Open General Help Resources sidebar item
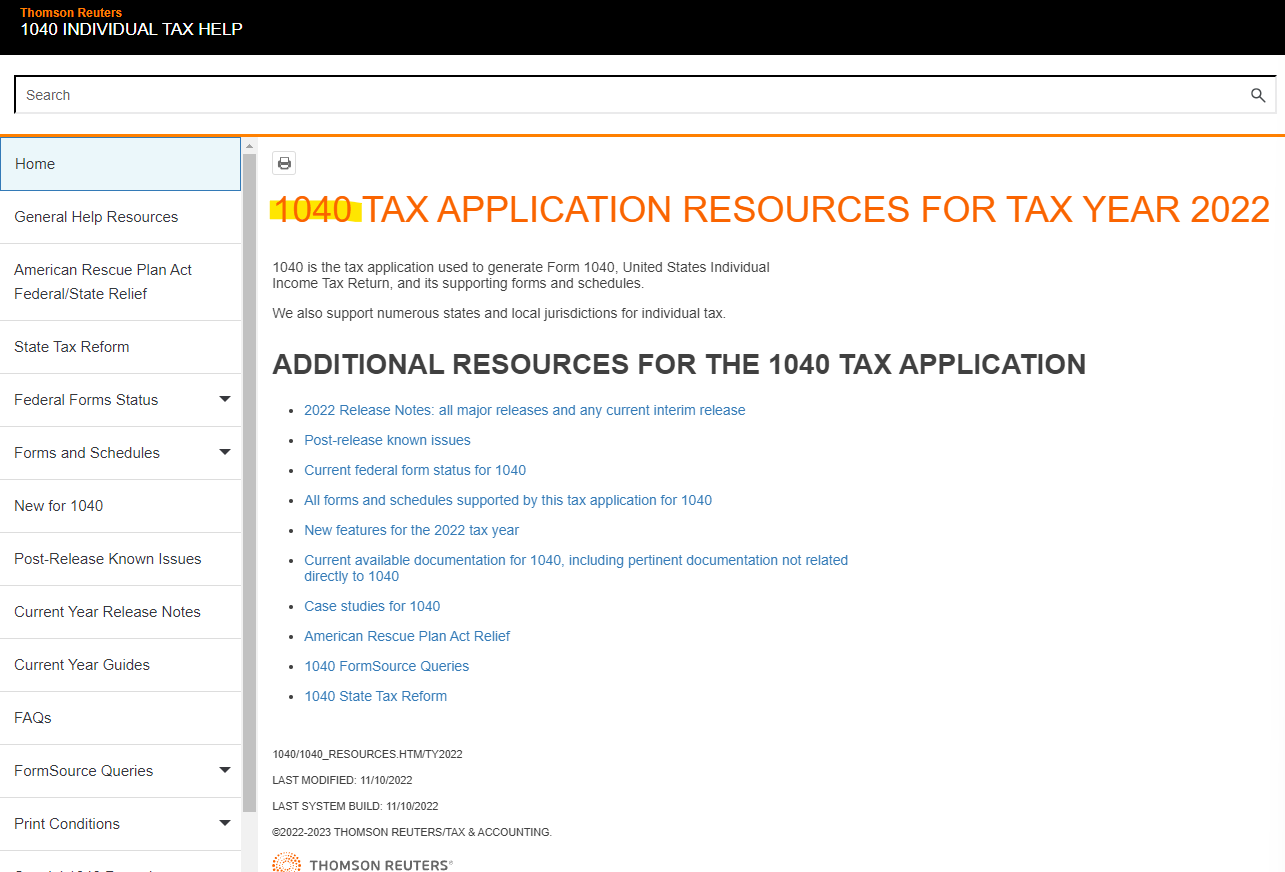This screenshot has width=1285, height=872. pos(120,217)
